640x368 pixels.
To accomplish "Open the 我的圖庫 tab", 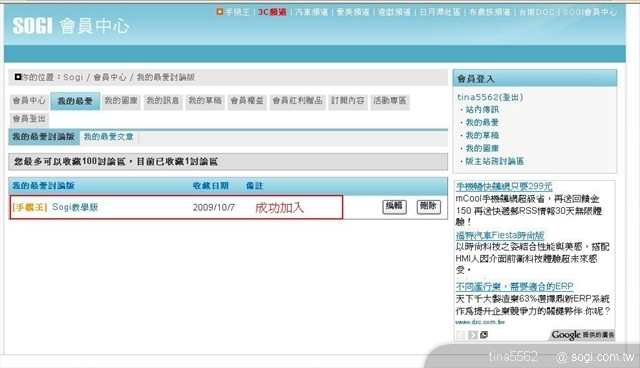I will pos(121,101).
